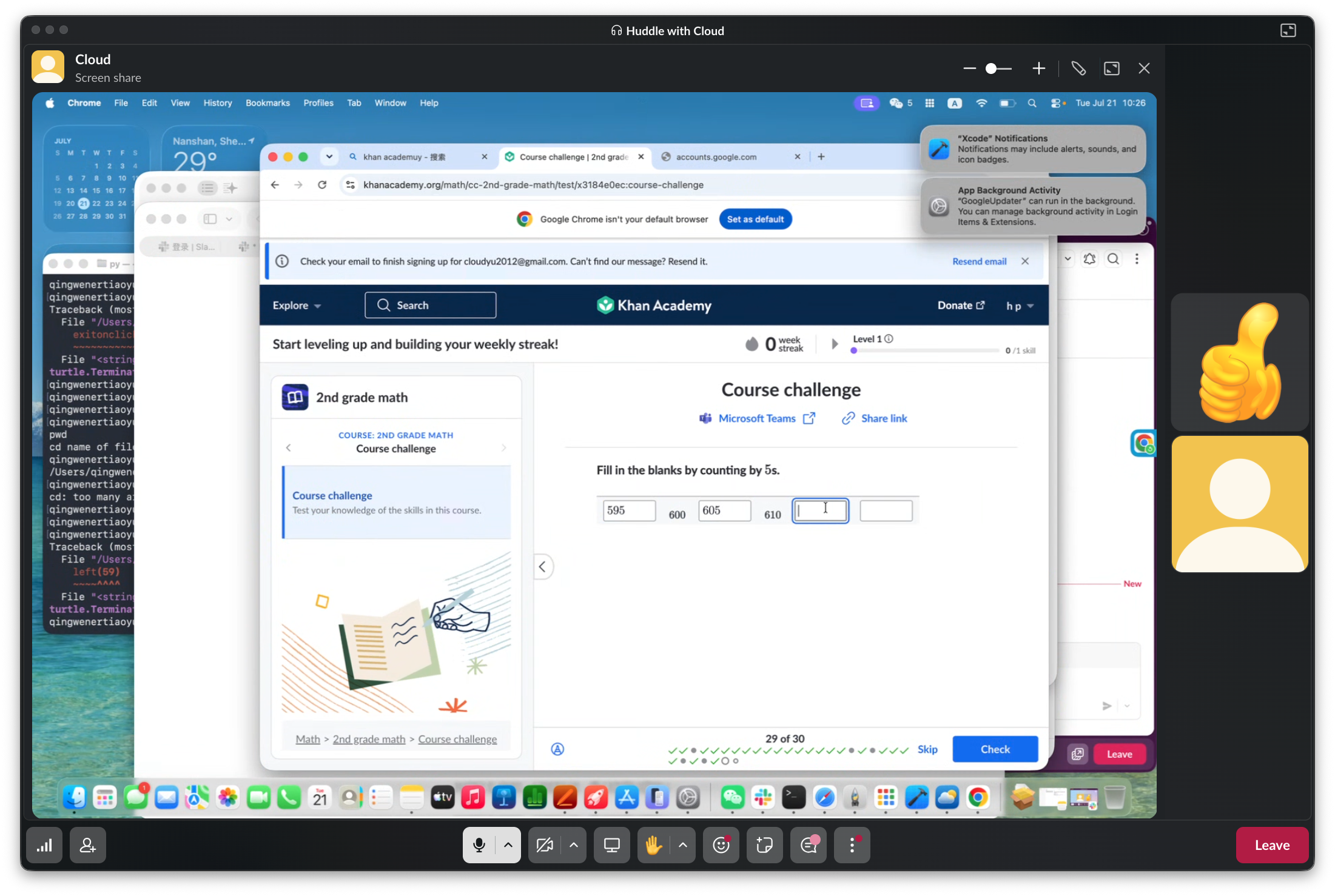Select the thumbs-up participant tile
The width and height of the screenshot is (1335, 896).
tap(1240, 362)
